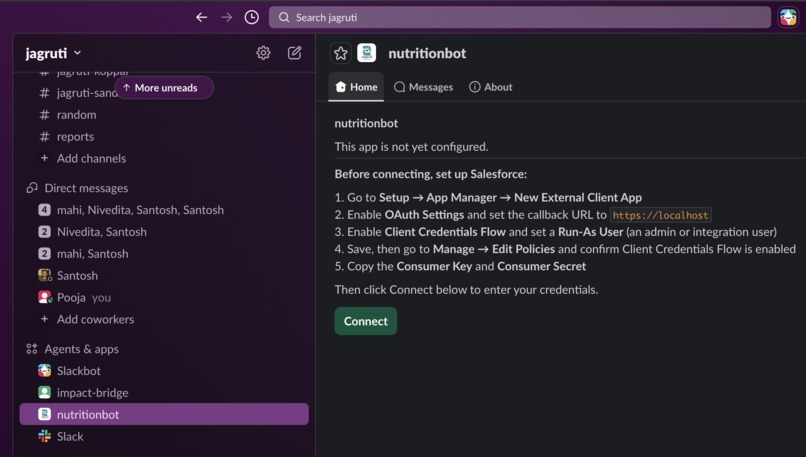Switch to the Home tab
This screenshot has height=457, width=806.
tap(356, 87)
